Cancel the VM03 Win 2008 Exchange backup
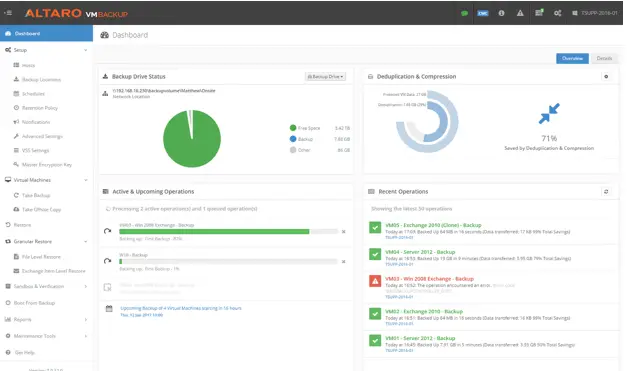 click(343, 231)
